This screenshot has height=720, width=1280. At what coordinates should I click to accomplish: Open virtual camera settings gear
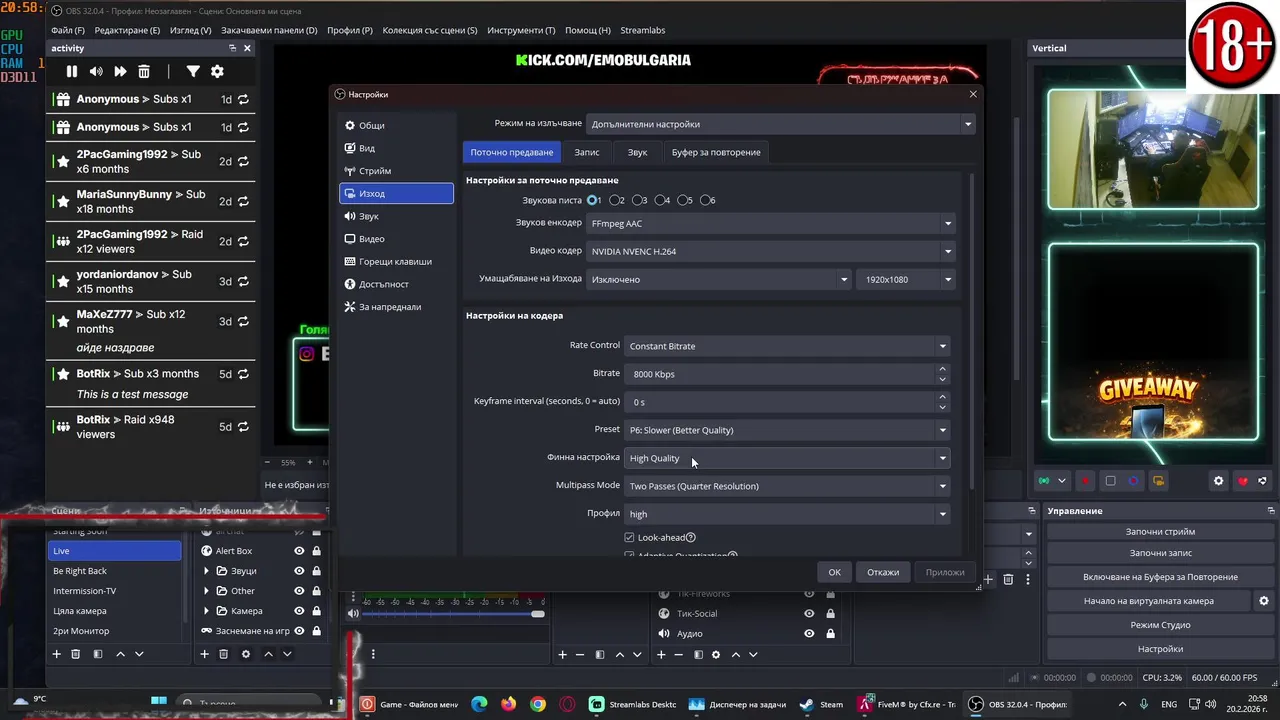pyautogui.click(x=1264, y=601)
